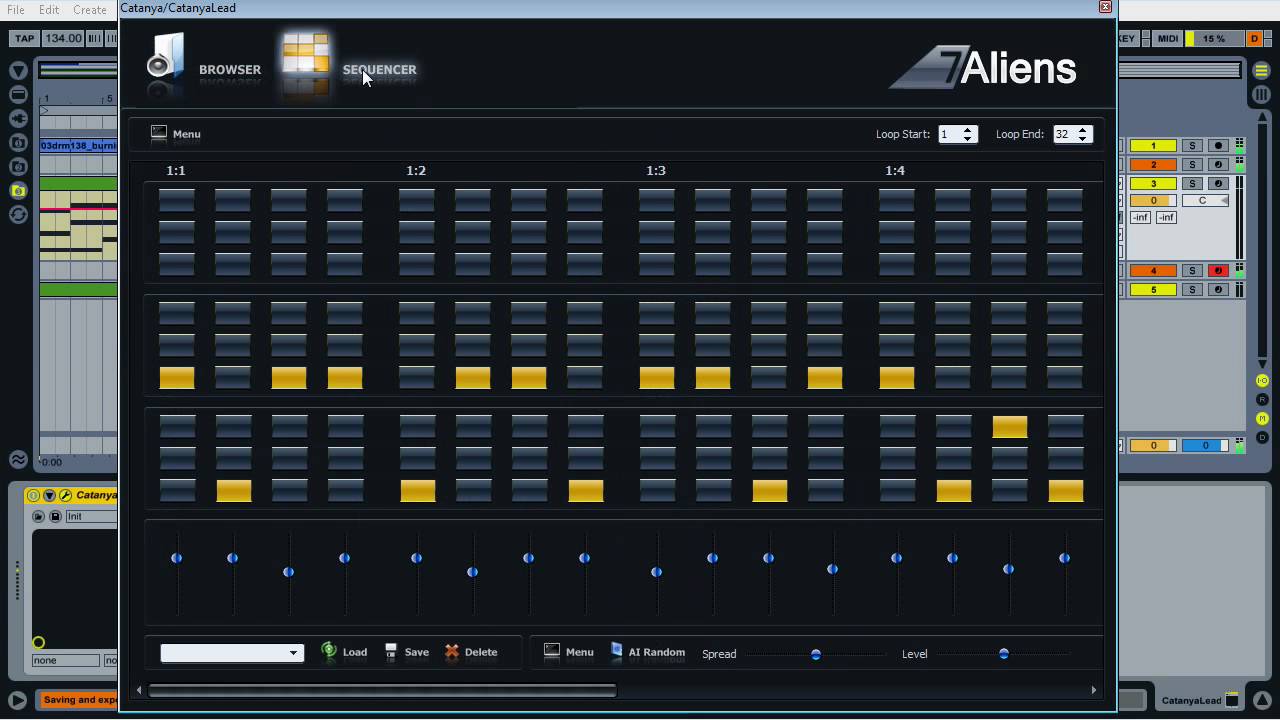
Task: Adjust the Level slider handle
Action: coord(1004,654)
